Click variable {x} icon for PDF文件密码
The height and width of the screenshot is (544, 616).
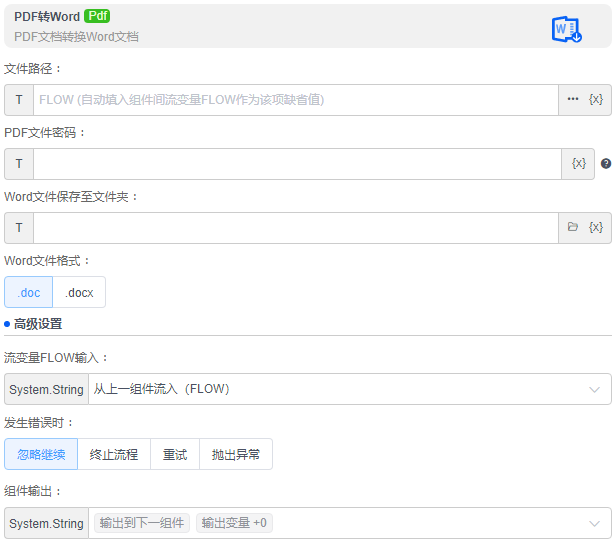click(578, 164)
